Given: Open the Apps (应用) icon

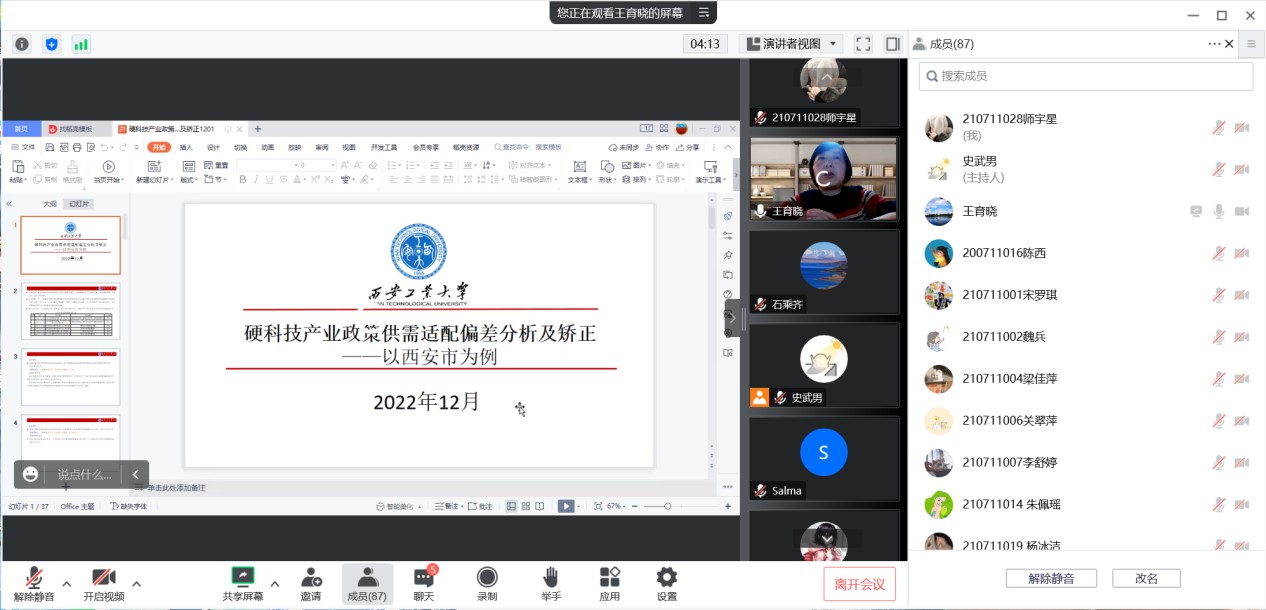Looking at the screenshot, I should (610, 583).
